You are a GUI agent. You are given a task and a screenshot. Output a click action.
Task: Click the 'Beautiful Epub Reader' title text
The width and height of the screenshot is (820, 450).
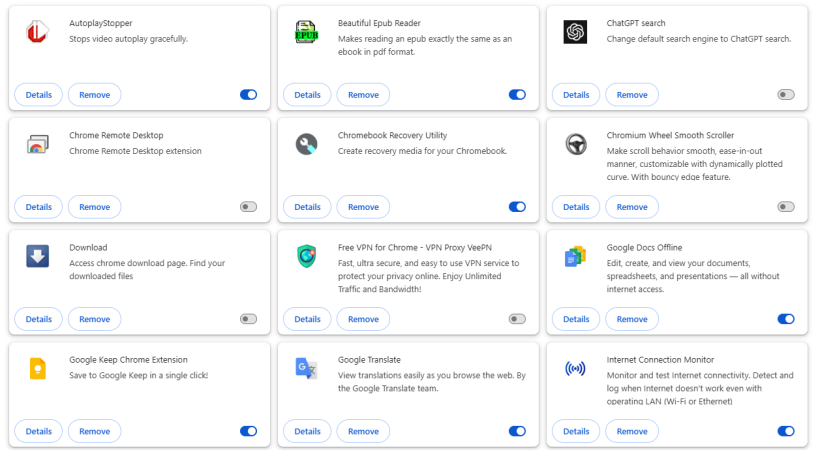[x=379, y=23]
